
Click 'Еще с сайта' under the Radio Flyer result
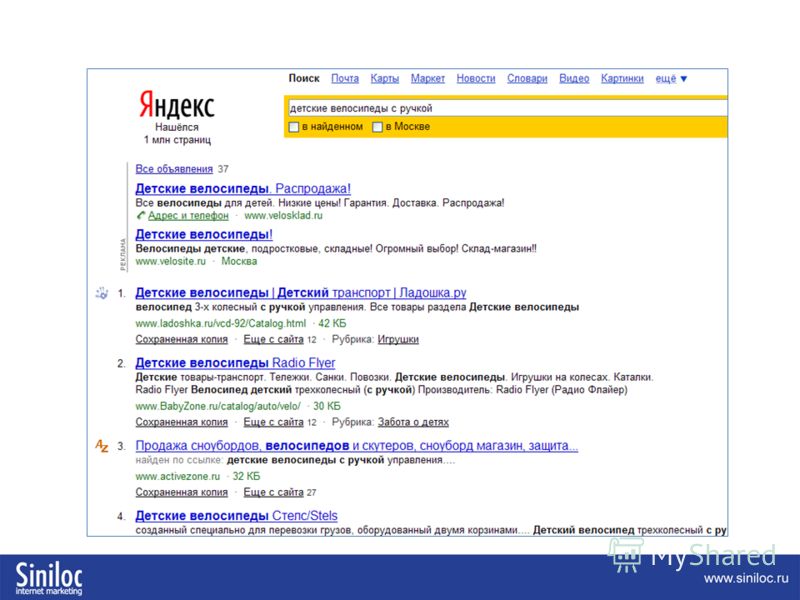coord(273,422)
